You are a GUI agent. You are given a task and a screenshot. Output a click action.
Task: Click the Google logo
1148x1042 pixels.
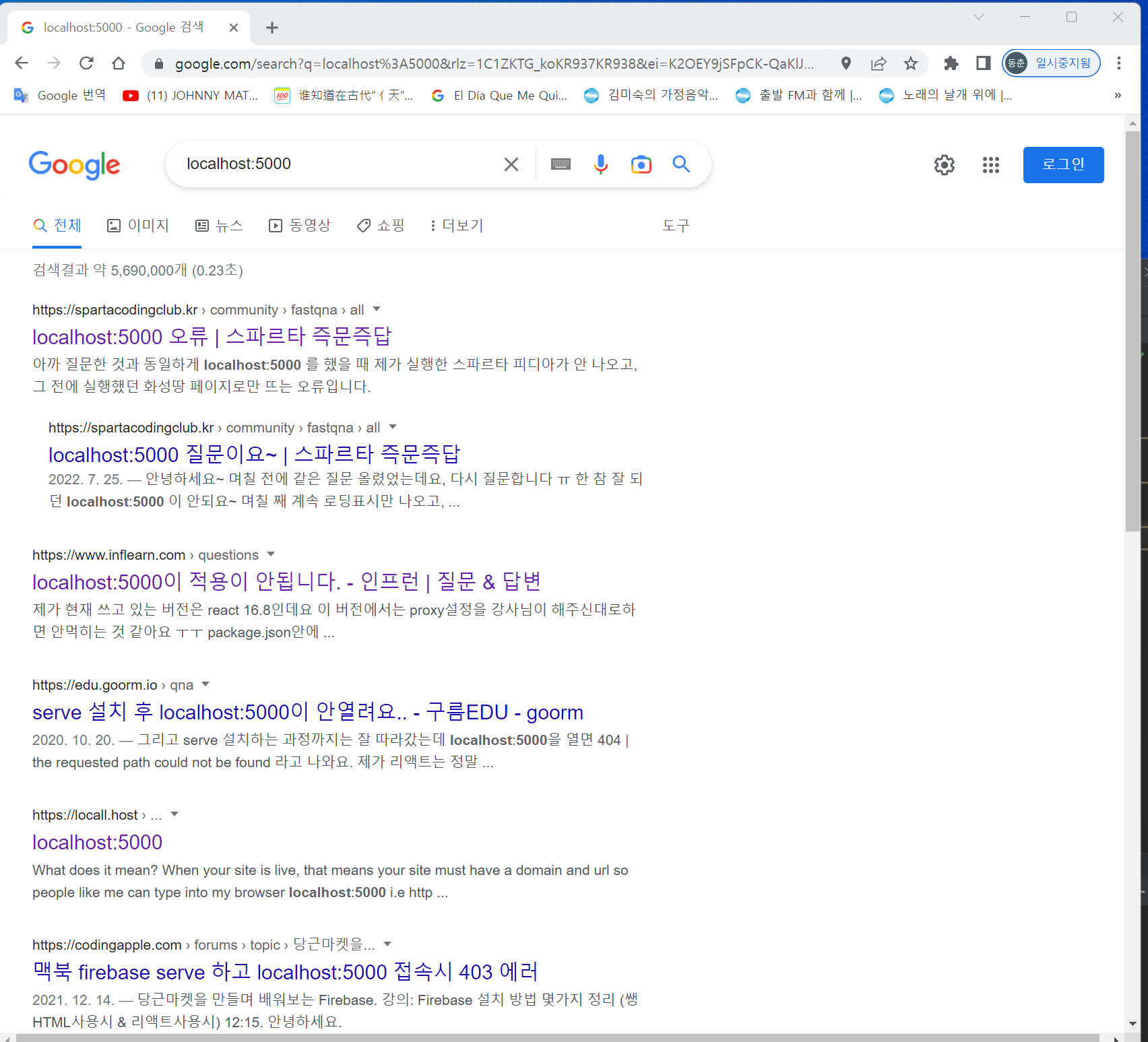coord(74,165)
